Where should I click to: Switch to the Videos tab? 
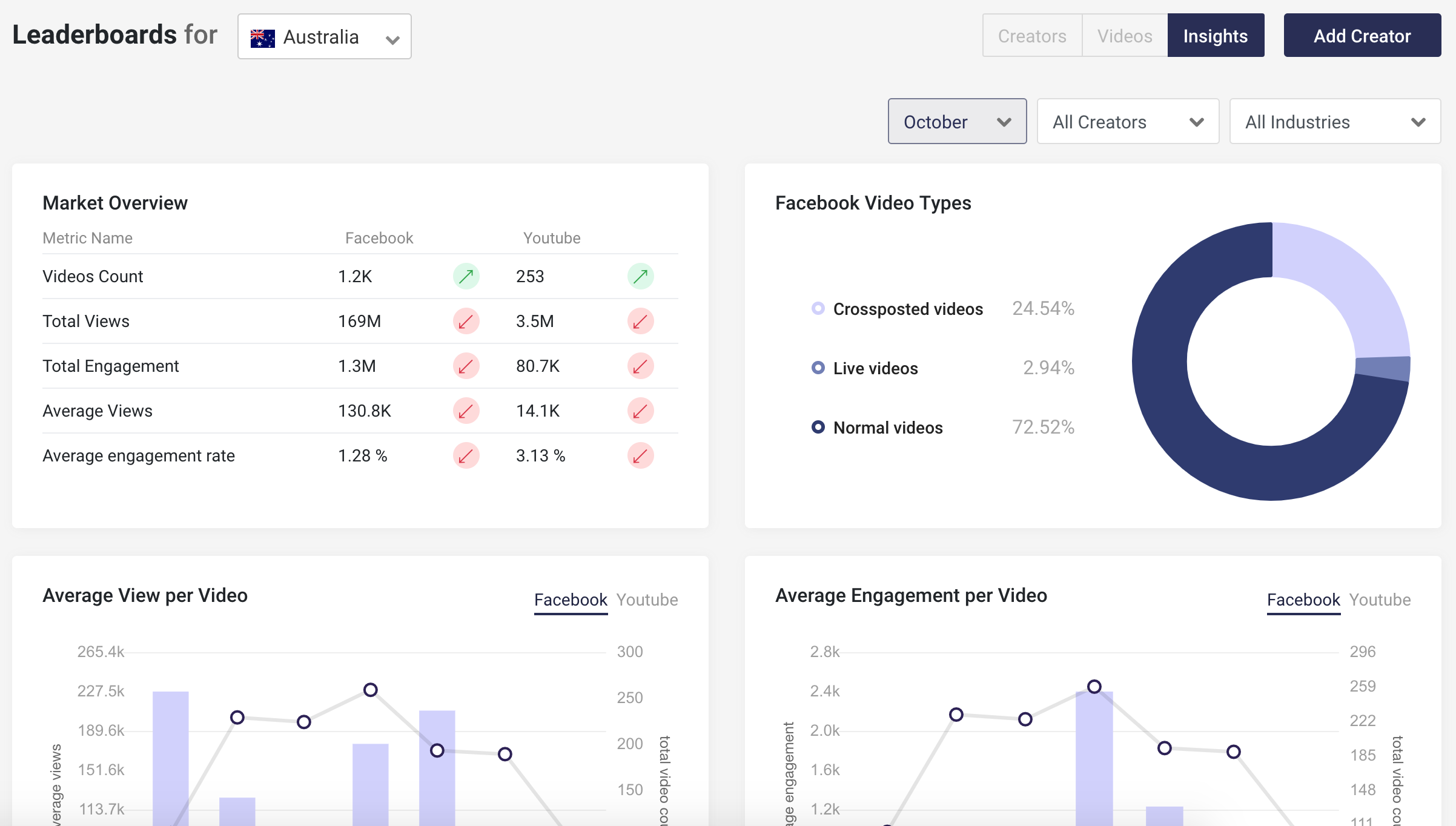(1125, 36)
